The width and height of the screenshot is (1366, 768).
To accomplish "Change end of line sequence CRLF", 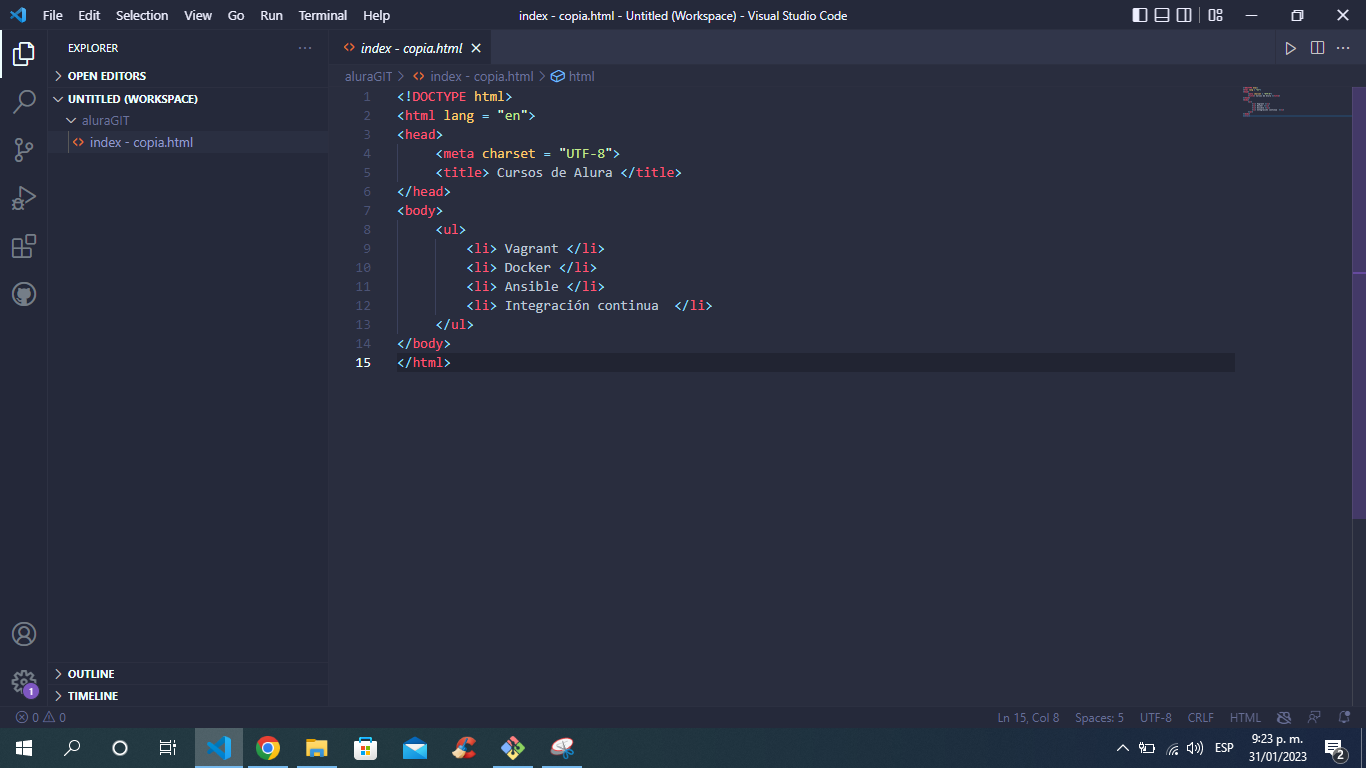I will point(1200,718).
